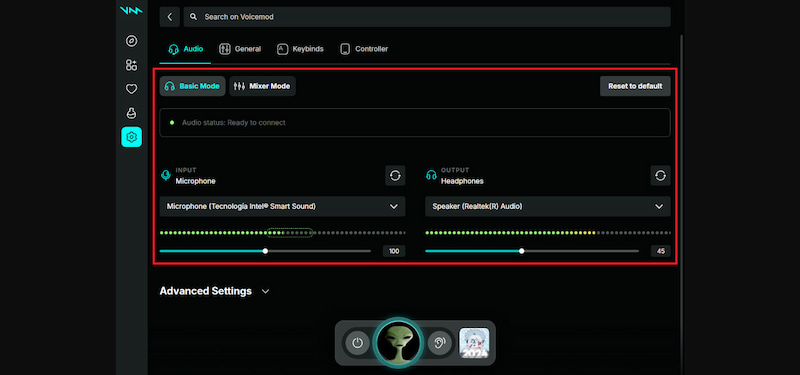Viewport: 800px width, 375px height.
Task: Click the input volume slider handle
Action: pos(265,251)
